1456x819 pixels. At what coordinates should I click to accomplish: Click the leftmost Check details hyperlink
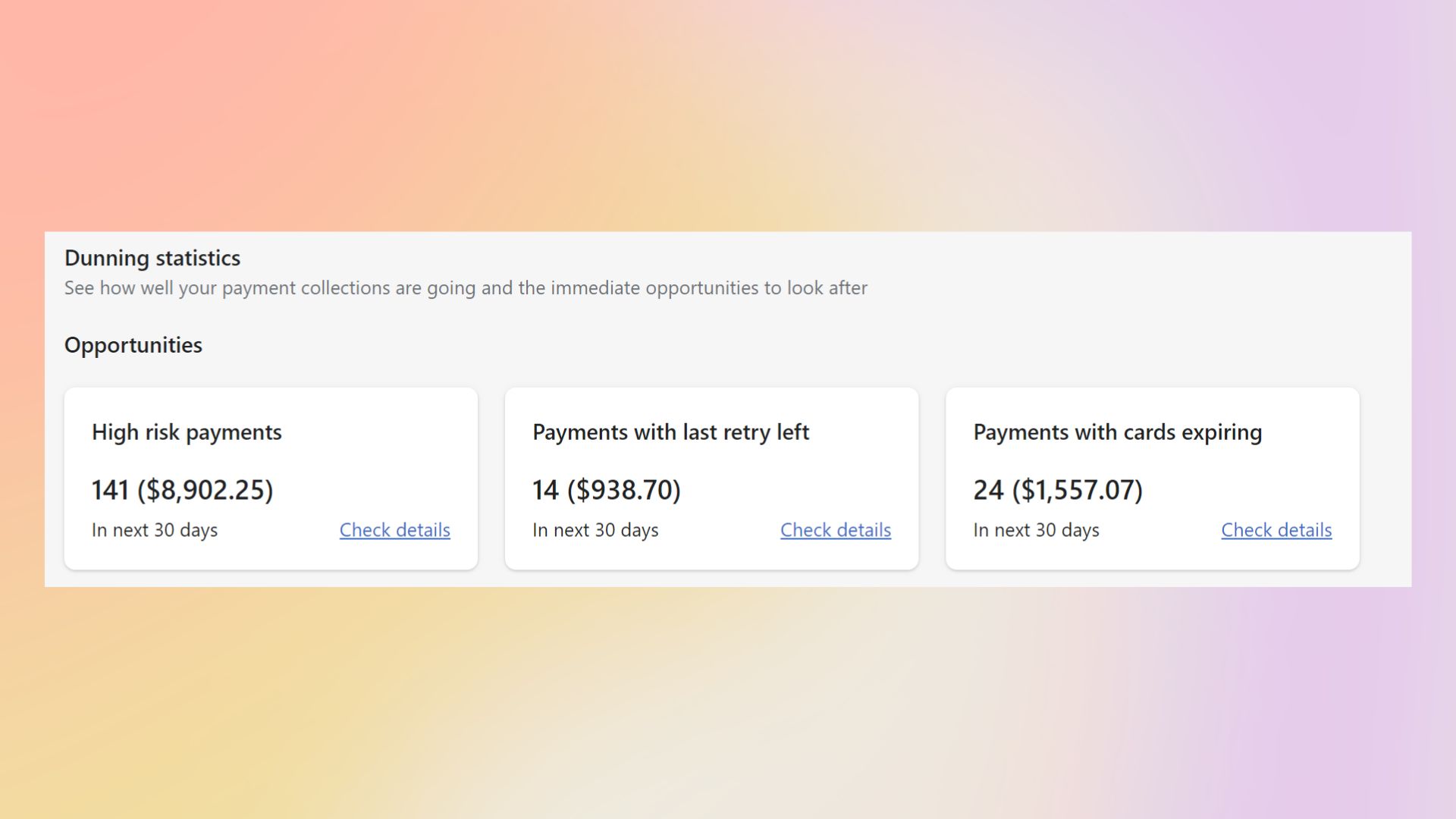coord(394,530)
